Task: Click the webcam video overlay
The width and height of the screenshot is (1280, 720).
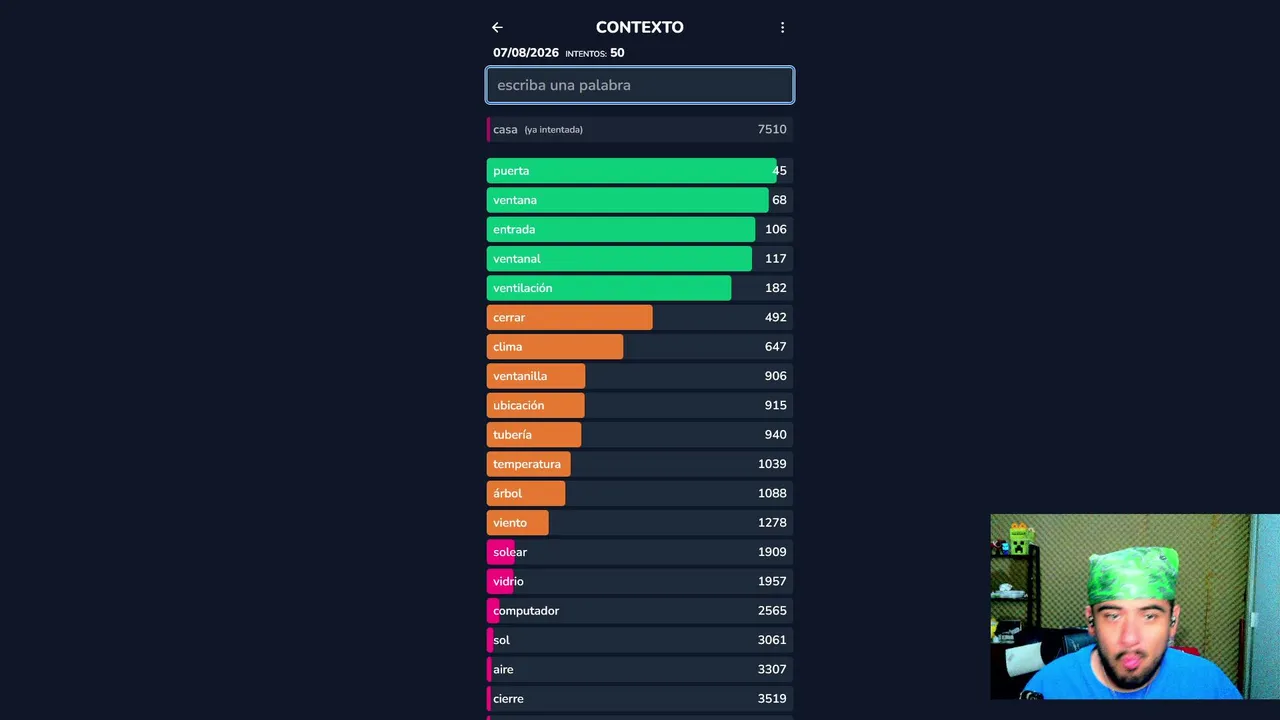Action: click(1135, 607)
